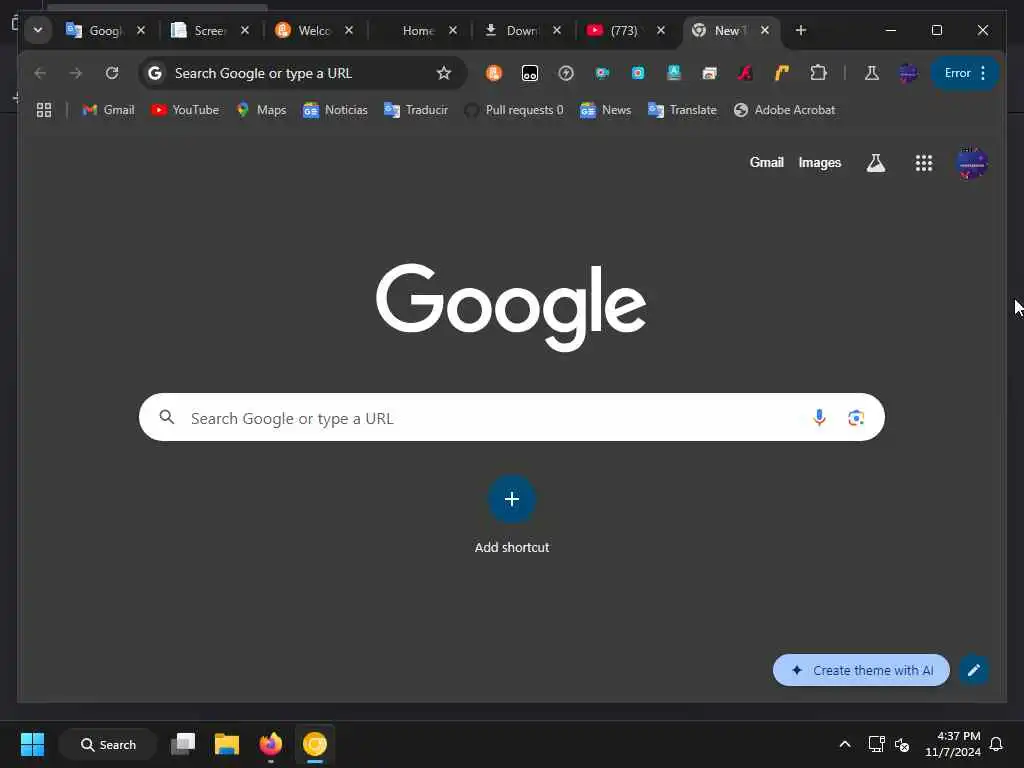Launch Firefox from the taskbar
This screenshot has width=1024, height=768.
point(271,744)
